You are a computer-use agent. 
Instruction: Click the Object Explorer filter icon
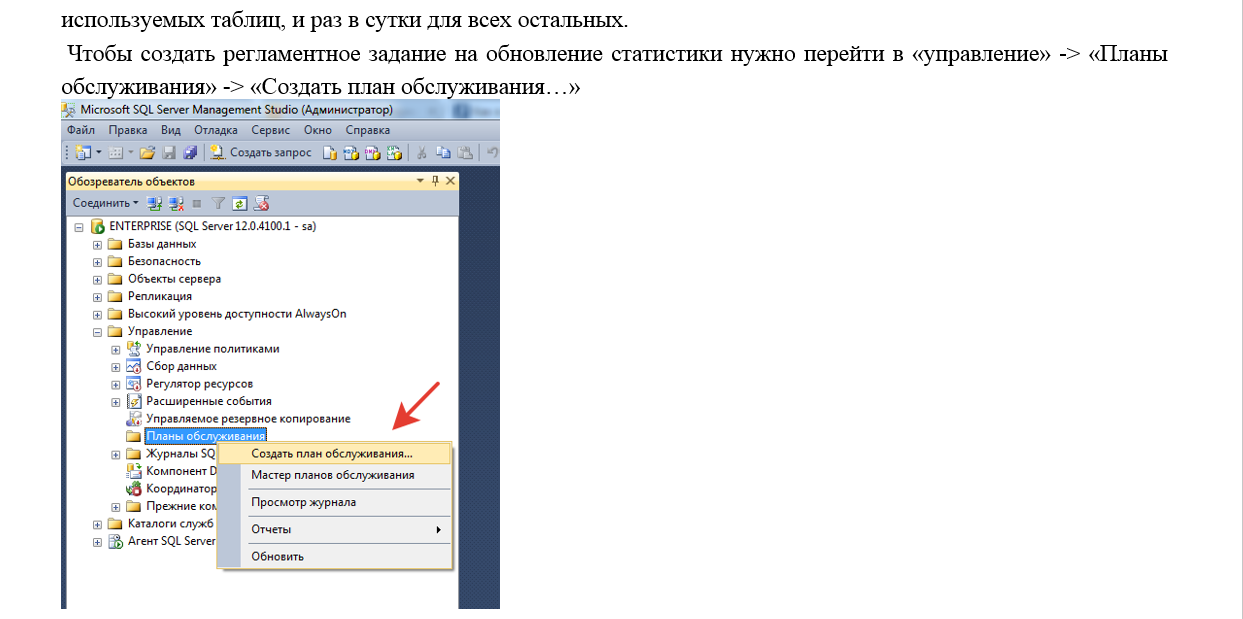(219, 203)
